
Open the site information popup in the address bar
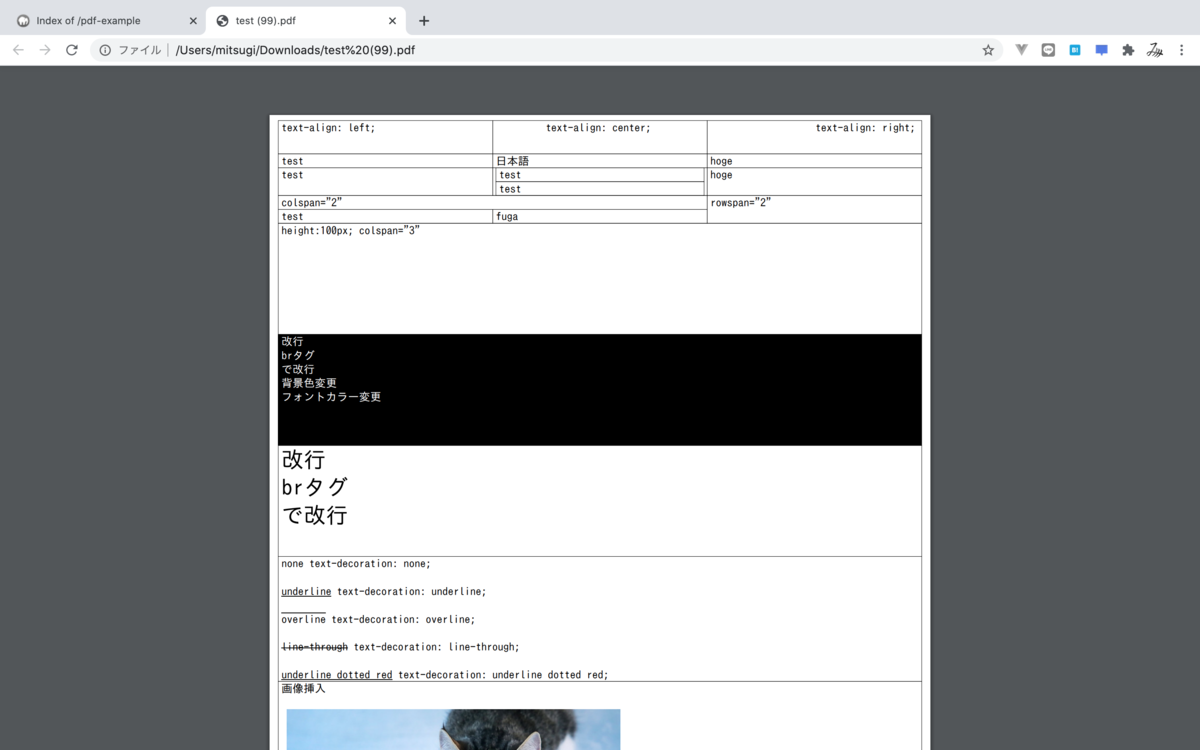pos(106,49)
